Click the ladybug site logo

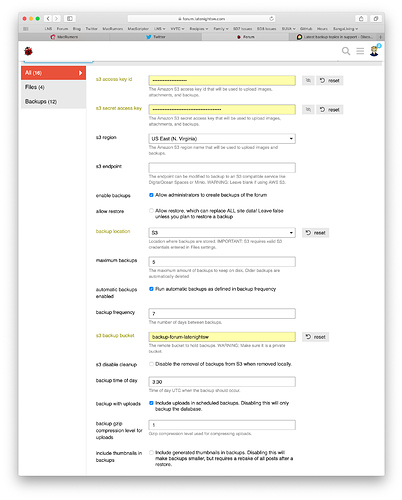pos(28,51)
